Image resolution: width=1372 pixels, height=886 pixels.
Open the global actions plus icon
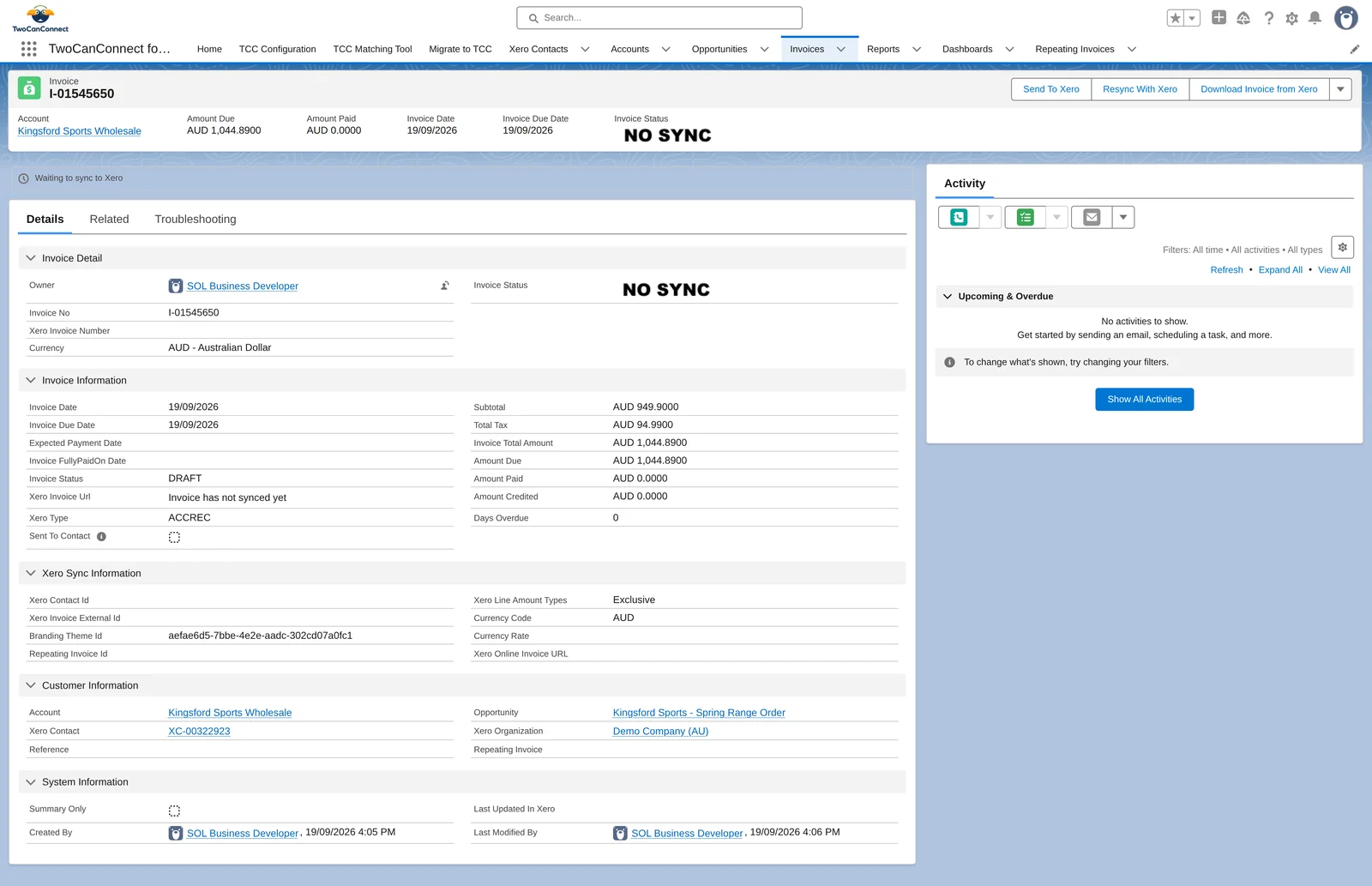(1219, 18)
